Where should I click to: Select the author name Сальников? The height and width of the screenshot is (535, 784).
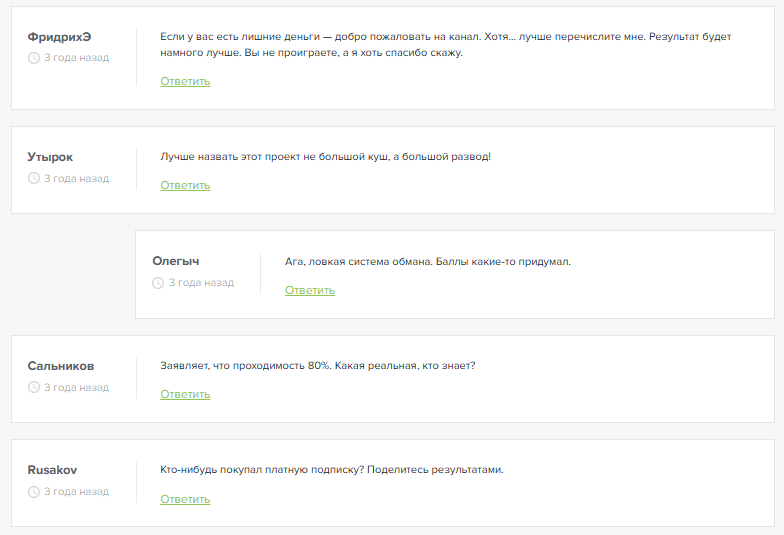tap(61, 366)
